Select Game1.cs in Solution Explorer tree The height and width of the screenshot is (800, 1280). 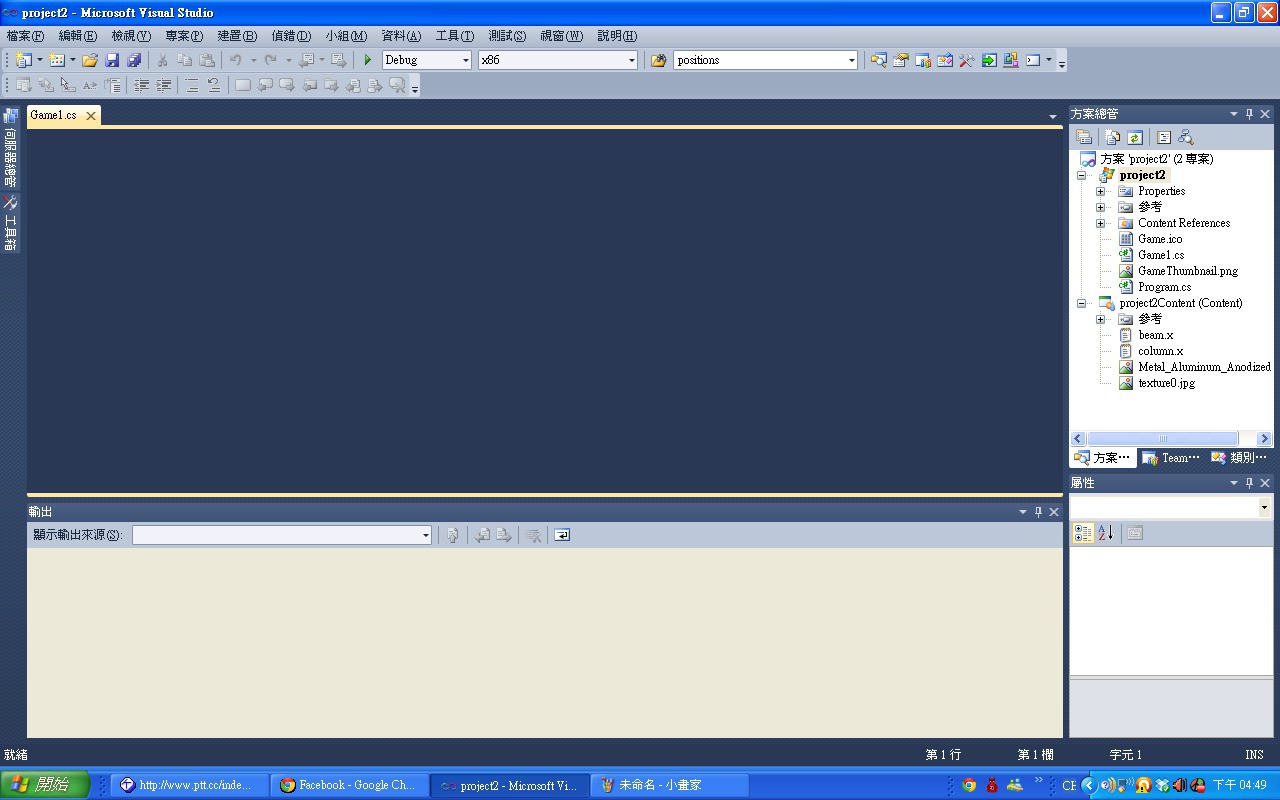tap(1160, 255)
